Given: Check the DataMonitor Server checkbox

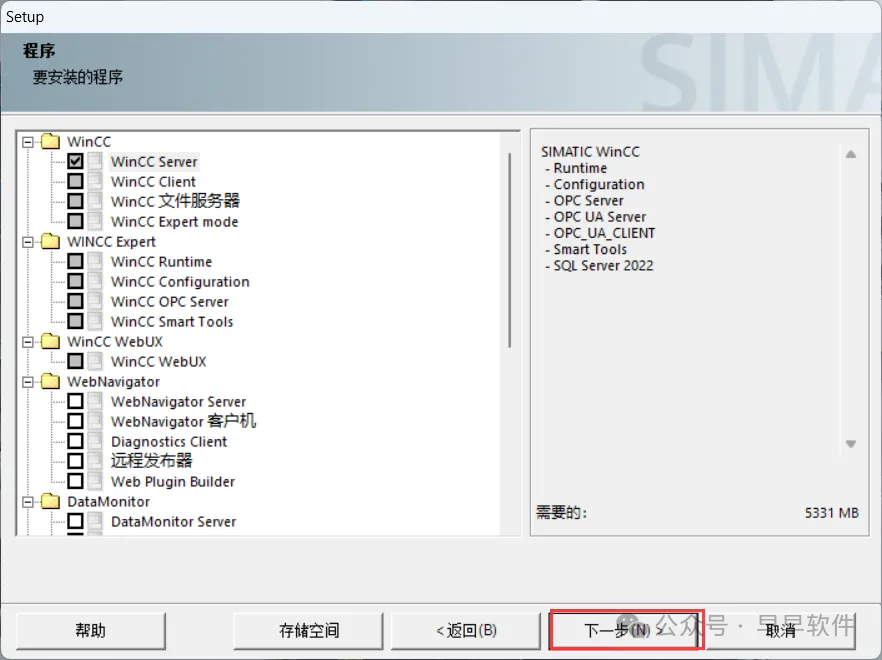Looking at the screenshot, I should click(75, 521).
